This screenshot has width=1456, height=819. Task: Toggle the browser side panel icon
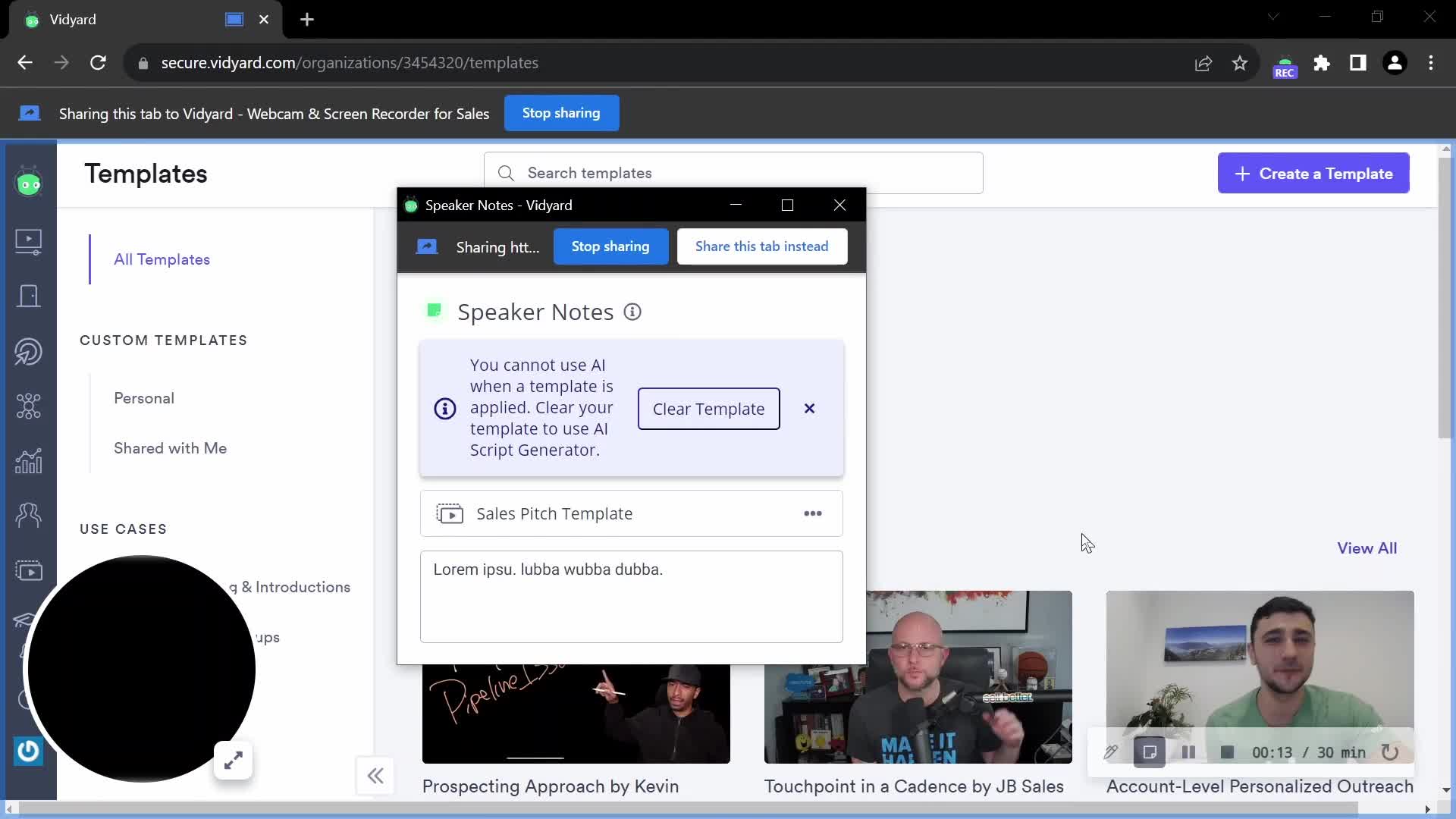1358,63
